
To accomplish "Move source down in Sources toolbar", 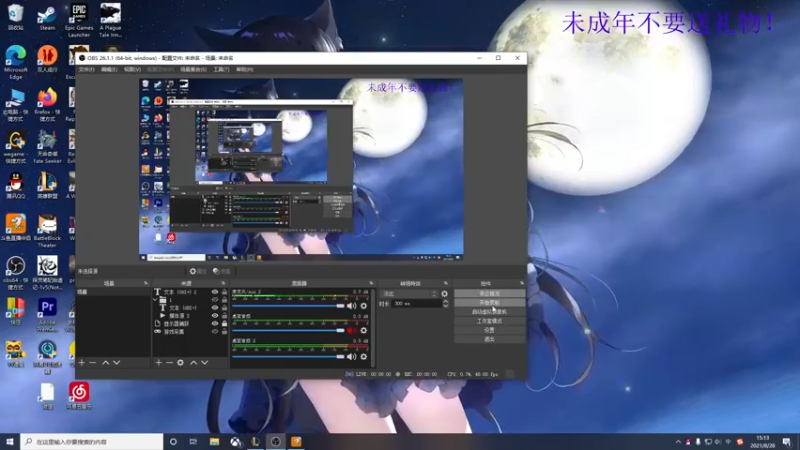I will (205, 363).
